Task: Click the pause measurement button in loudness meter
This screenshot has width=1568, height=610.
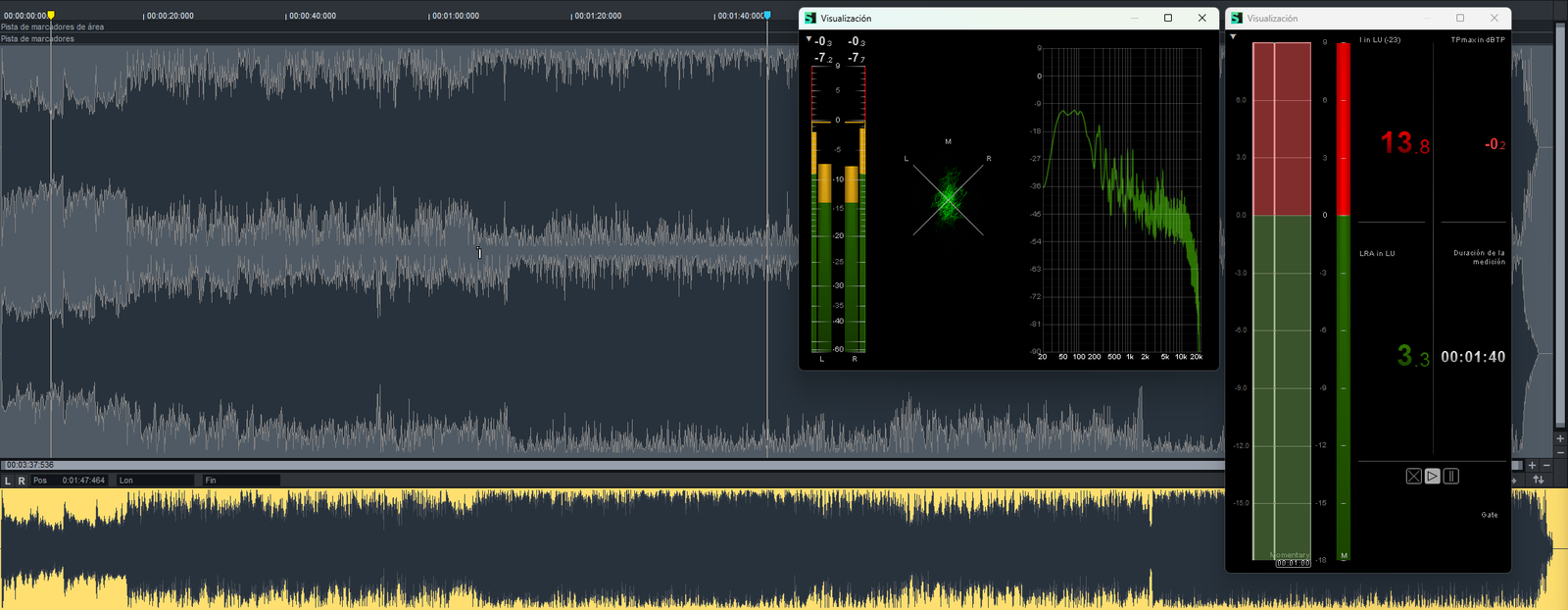Action: [1451, 476]
